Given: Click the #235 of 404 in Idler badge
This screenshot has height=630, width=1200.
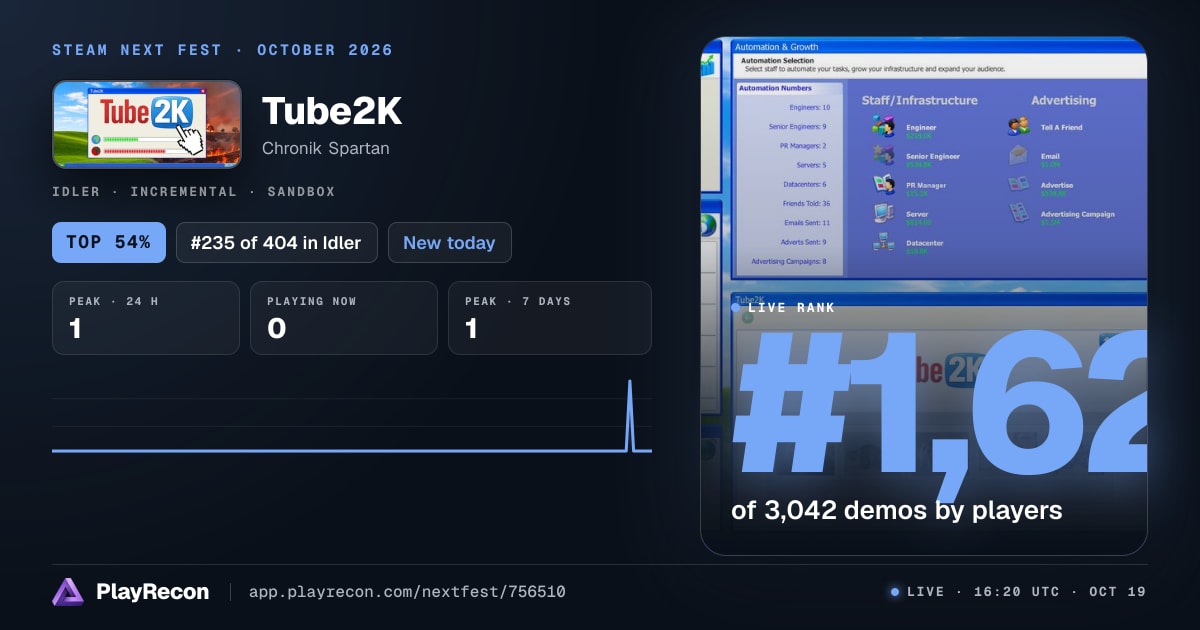Looking at the screenshot, I should click(277, 242).
